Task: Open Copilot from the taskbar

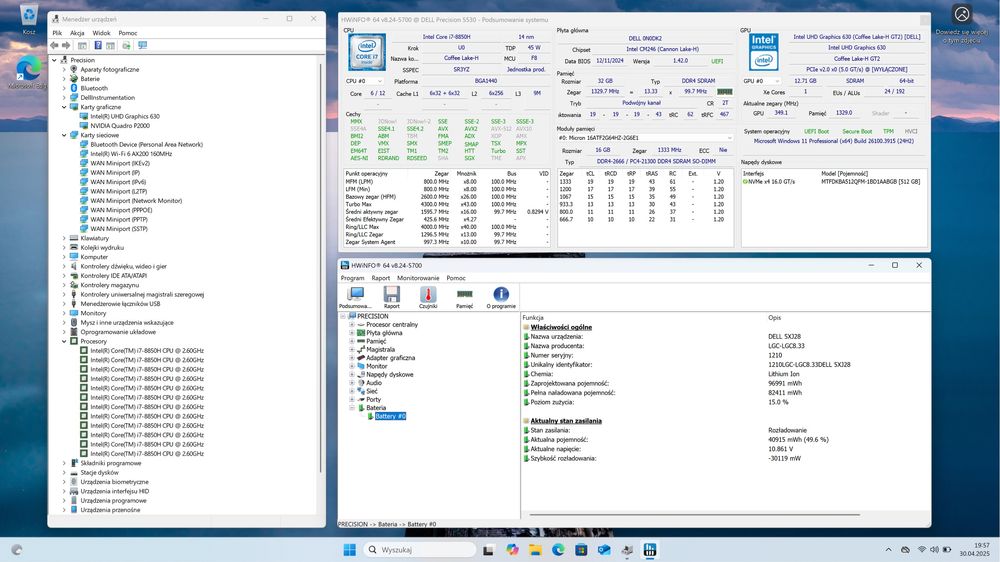Action: [x=512, y=549]
